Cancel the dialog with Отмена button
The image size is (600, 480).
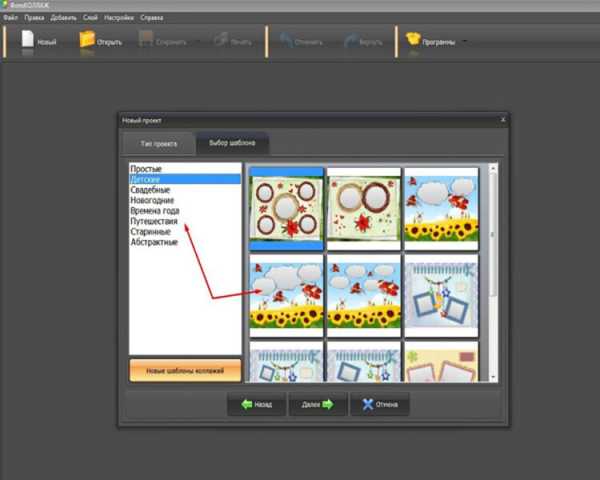380,404
